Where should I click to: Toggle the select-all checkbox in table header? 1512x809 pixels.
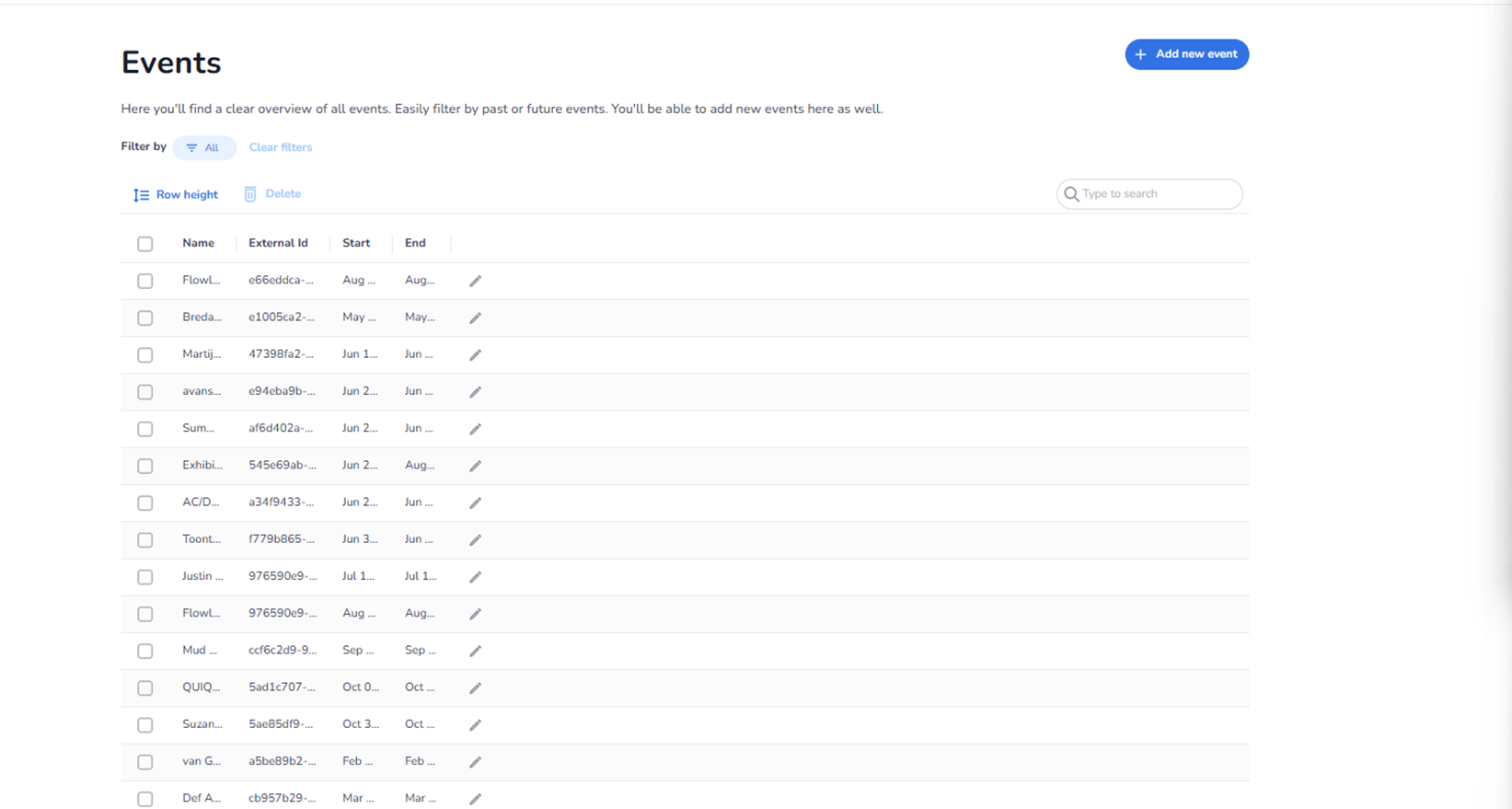click(145, 244)
